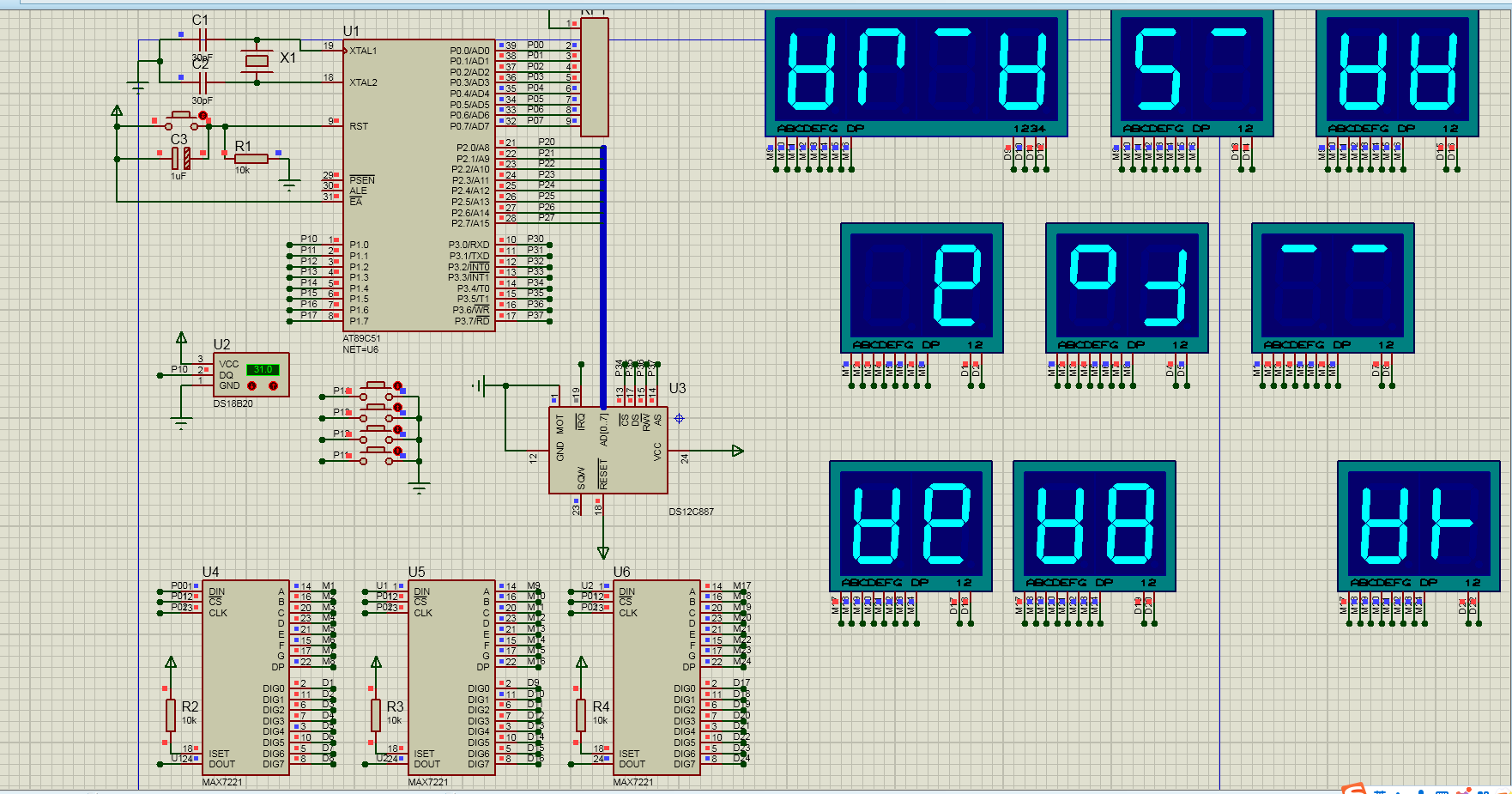Increase the DS18B20 temperature with the up arrow
The image size is (1512, 794).
click(x=274, y=386)
